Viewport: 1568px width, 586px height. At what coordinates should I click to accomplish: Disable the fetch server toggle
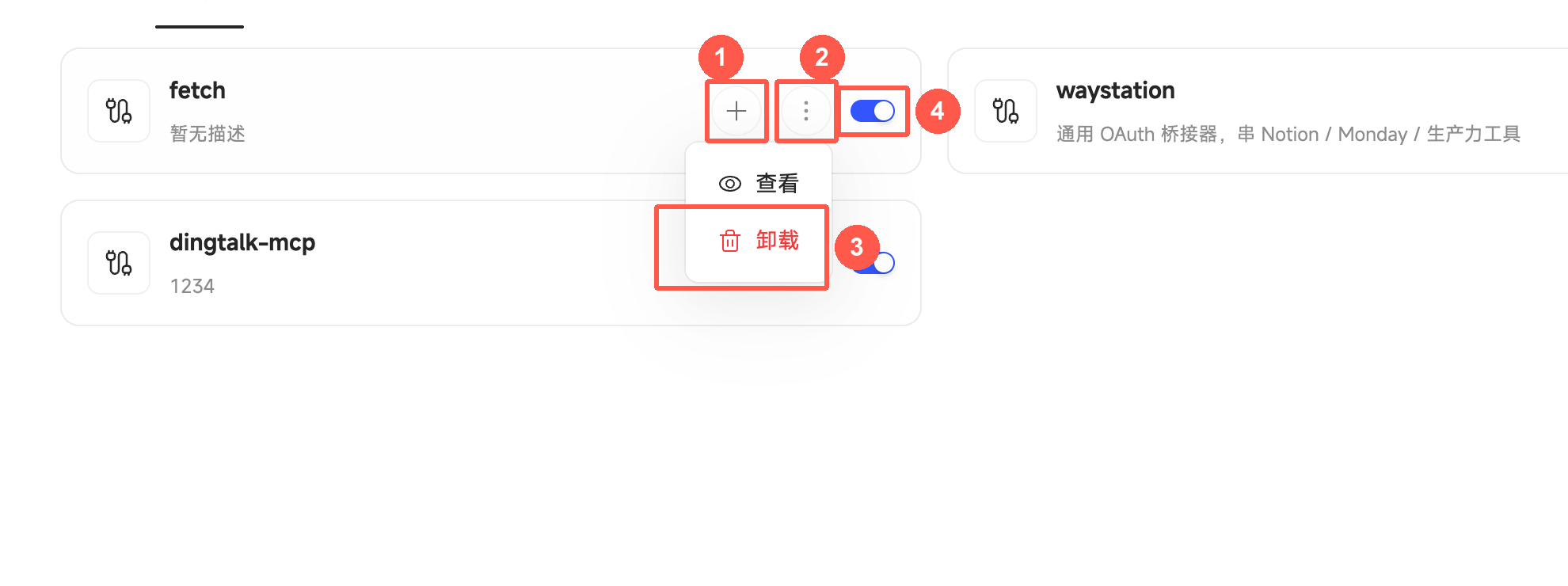point(873,111)
